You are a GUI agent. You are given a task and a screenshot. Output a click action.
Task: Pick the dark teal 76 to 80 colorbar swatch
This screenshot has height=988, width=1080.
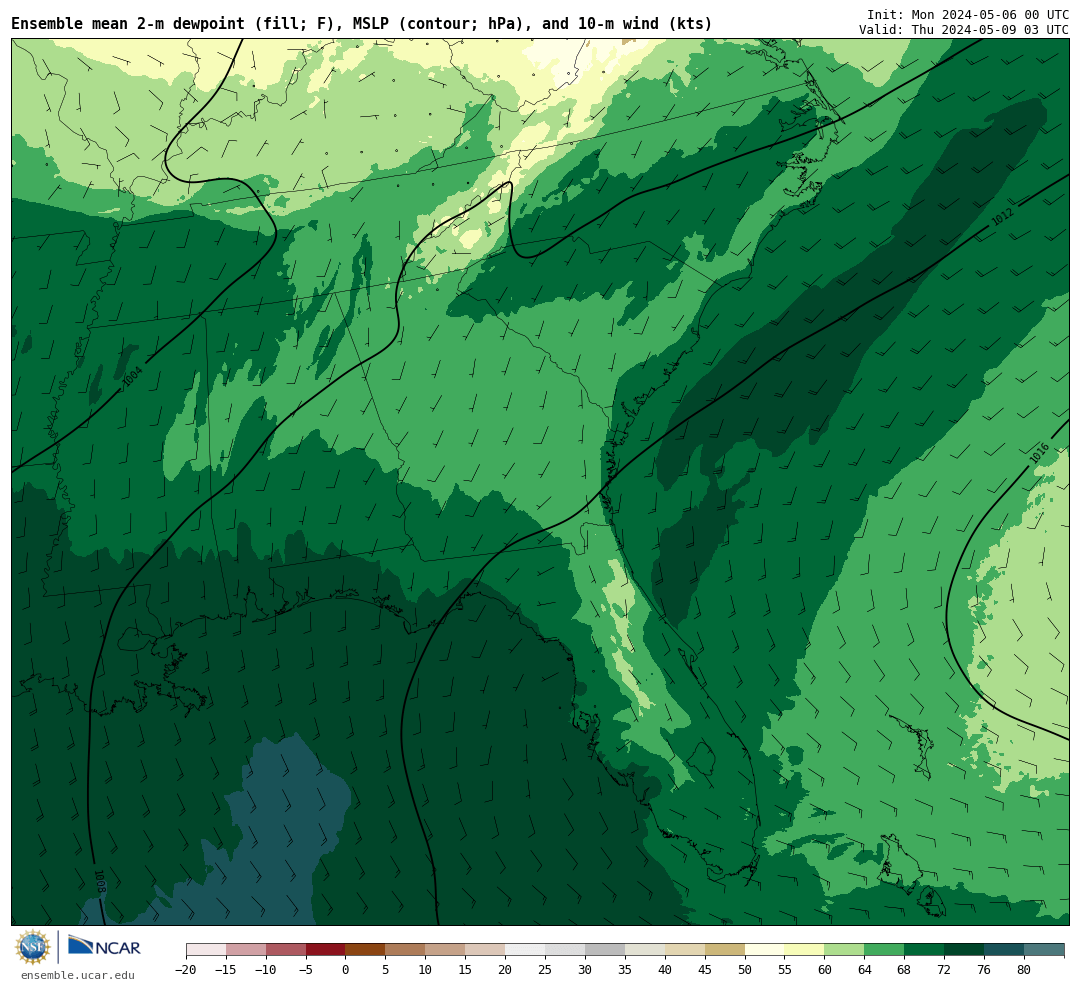1004,950
